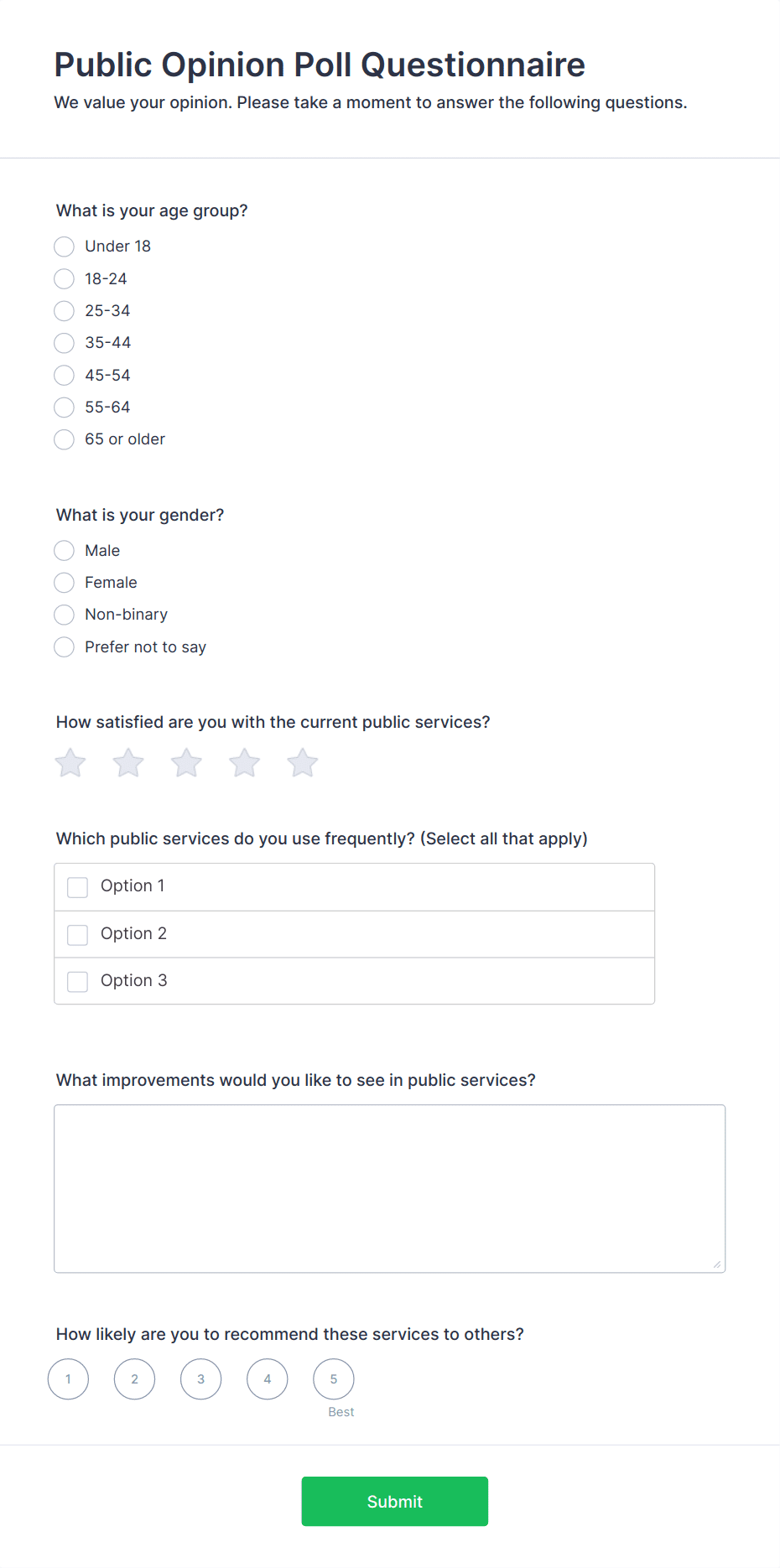Choose the 18-24 age range
Viewport: 780px width, 1568px height.
(x=64, y=278)
